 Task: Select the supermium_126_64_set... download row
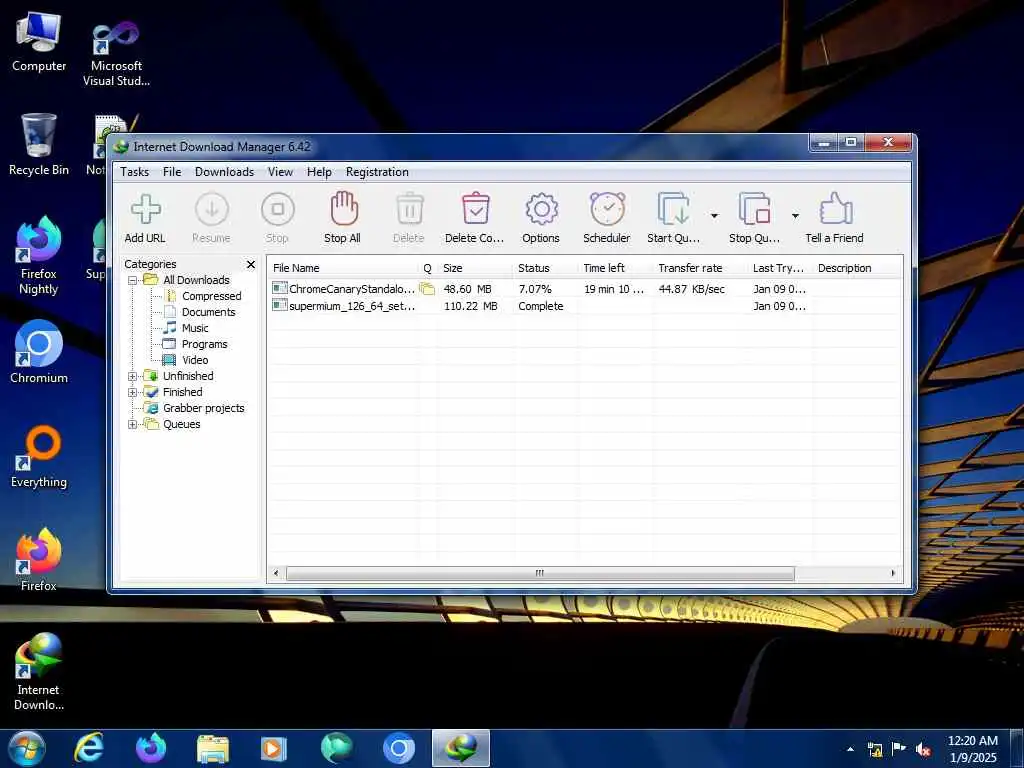click(585, 306)
